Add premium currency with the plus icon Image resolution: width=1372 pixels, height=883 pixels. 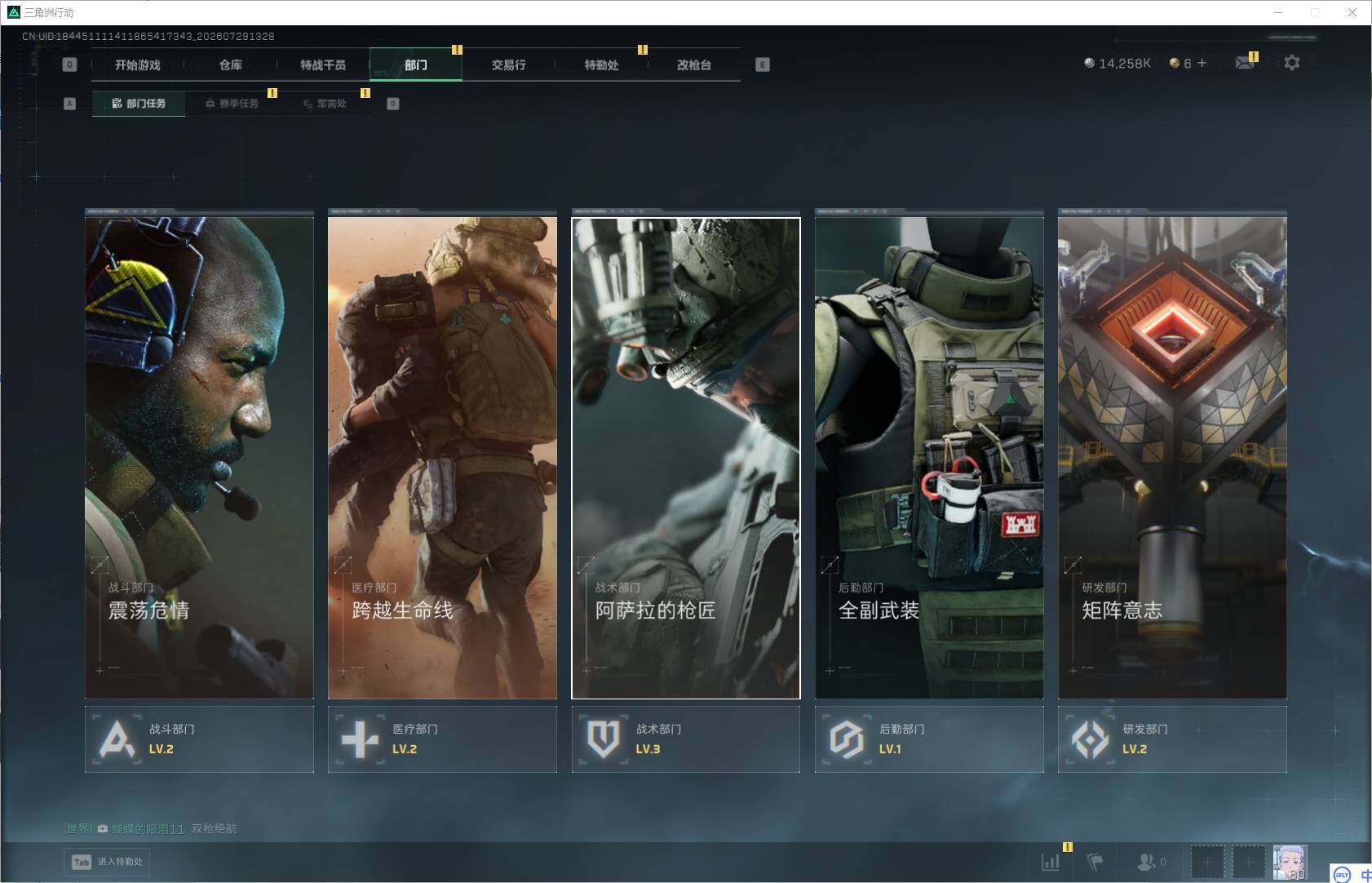click(1202, 63)
